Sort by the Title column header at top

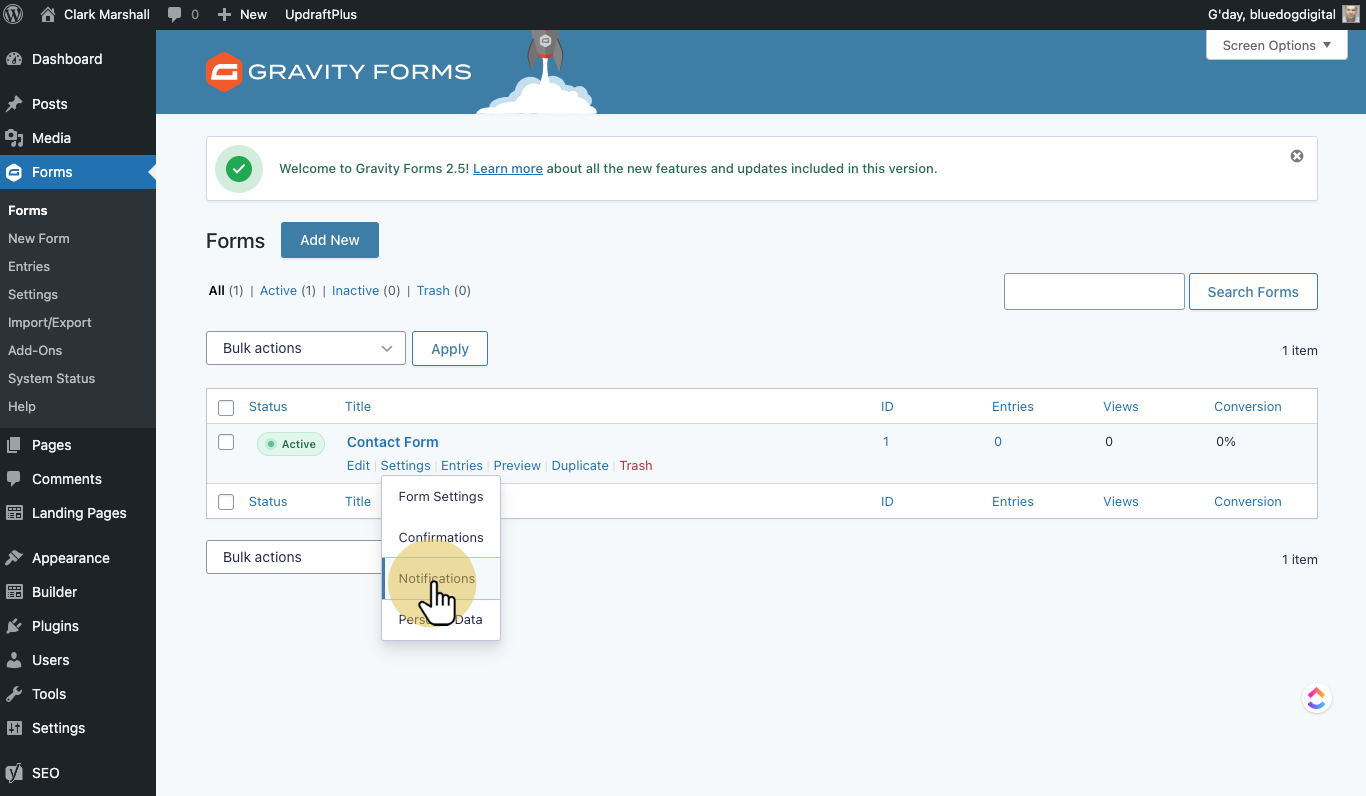358,407
